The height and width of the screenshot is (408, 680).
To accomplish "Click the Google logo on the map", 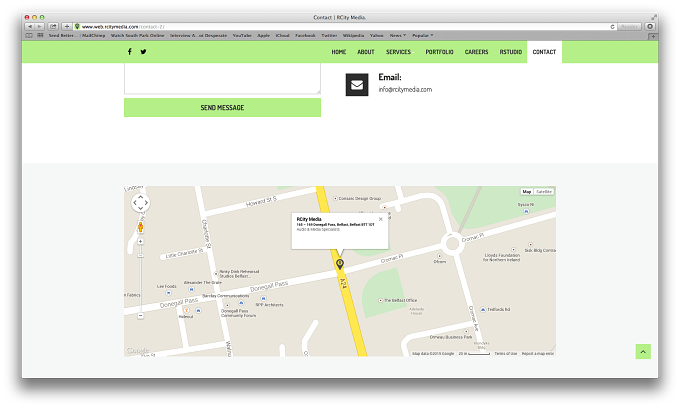I will pyautogui.click(x=137, y=351).
